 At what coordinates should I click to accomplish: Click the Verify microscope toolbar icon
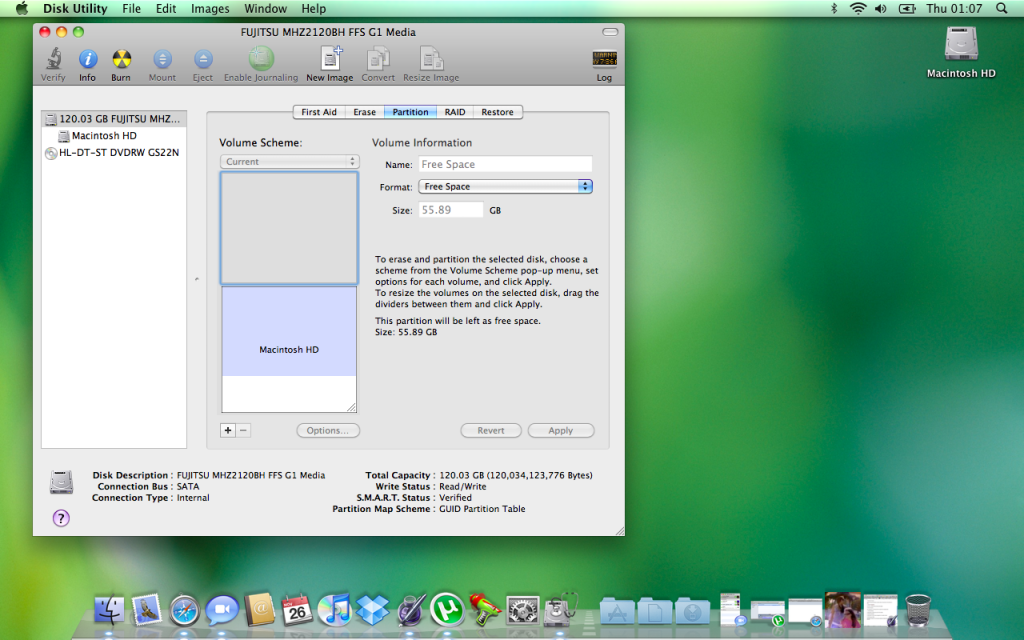click(54, 59)
